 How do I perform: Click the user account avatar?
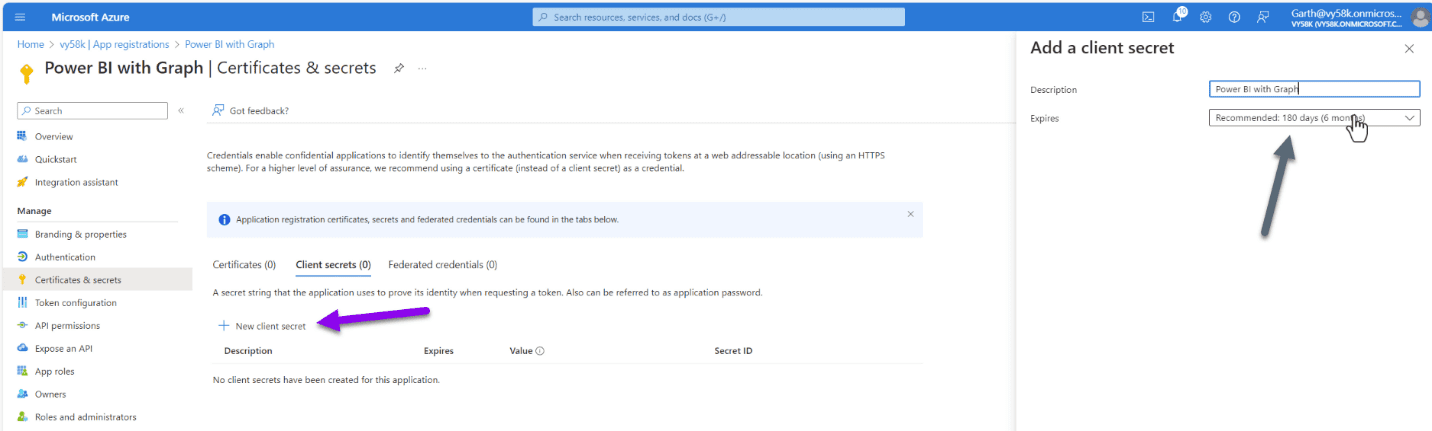1420,17
